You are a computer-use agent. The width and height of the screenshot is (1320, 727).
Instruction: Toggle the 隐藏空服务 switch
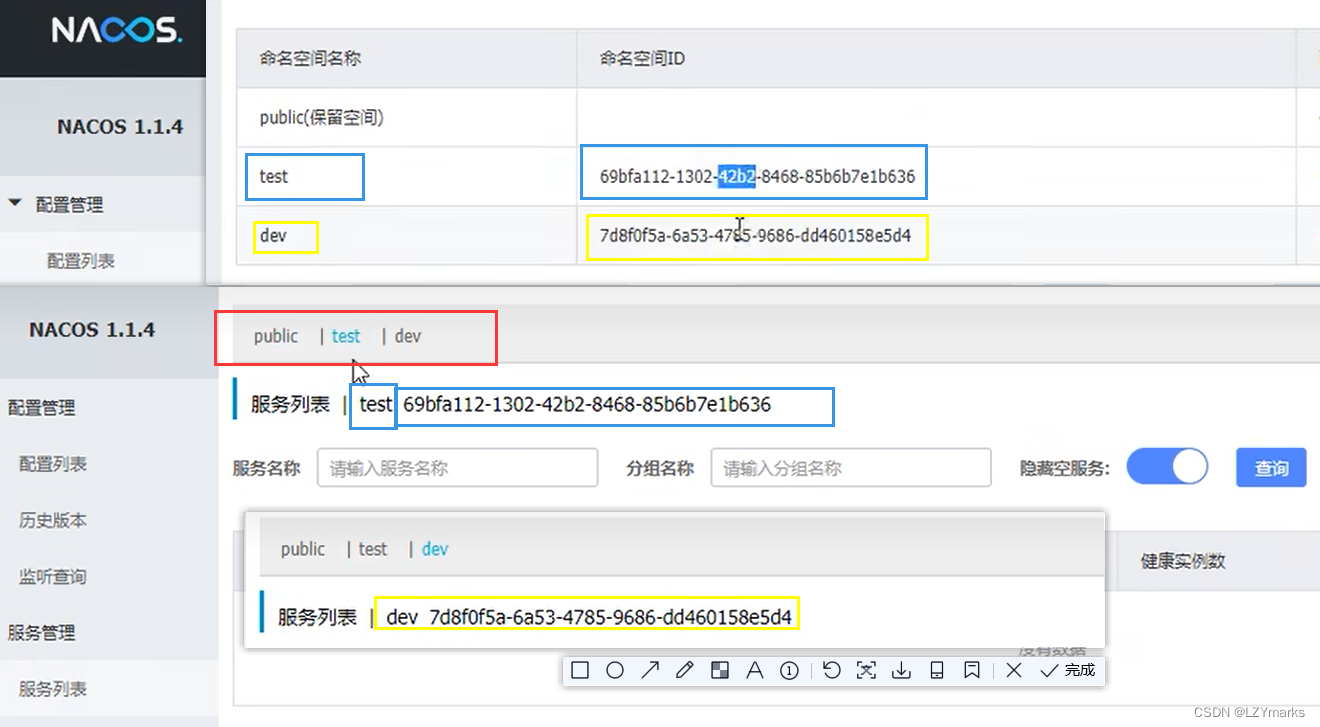(x=1167, y=467)
